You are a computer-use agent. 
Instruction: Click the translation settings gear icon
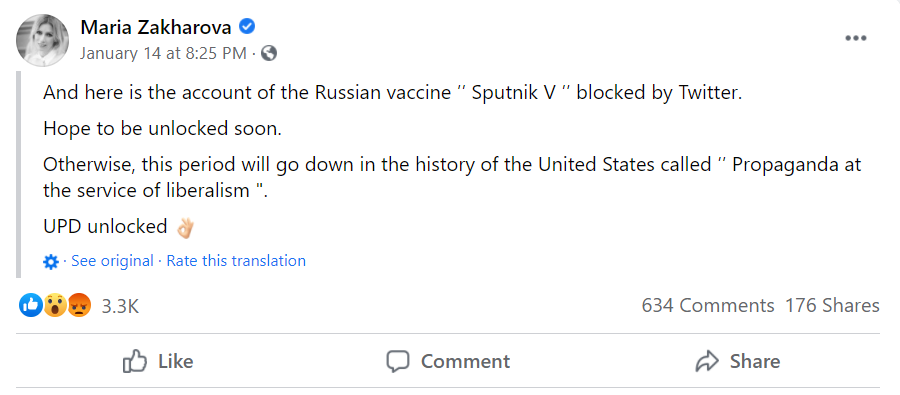(51, 262)
